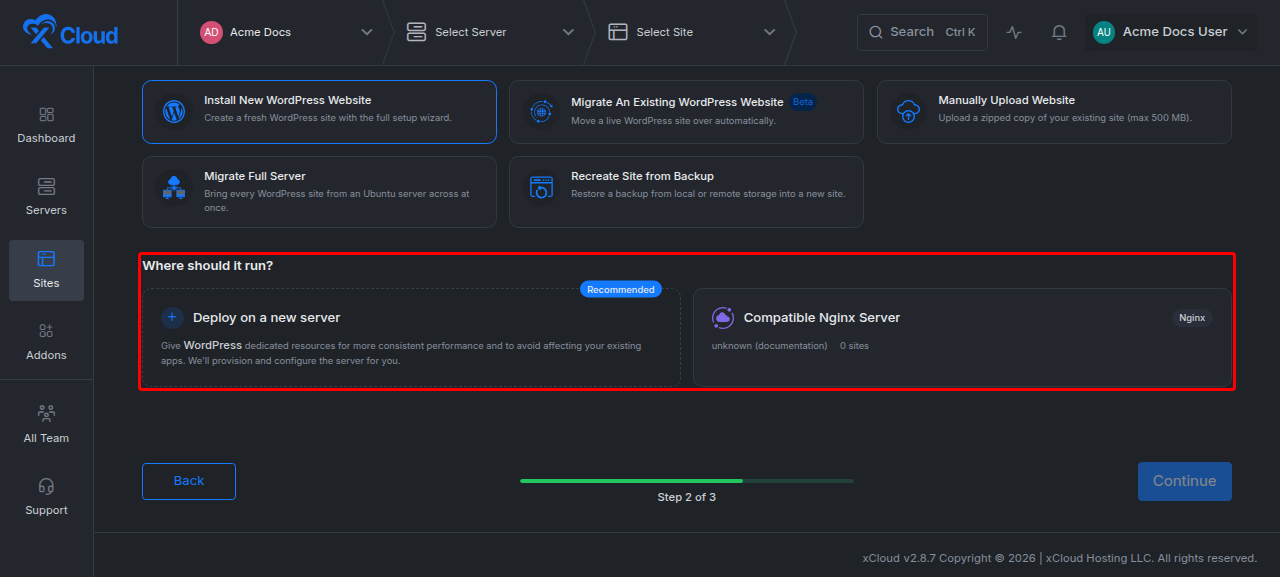
Task: Open the Dashboard sidebar icon
Action: click(46, 114)
